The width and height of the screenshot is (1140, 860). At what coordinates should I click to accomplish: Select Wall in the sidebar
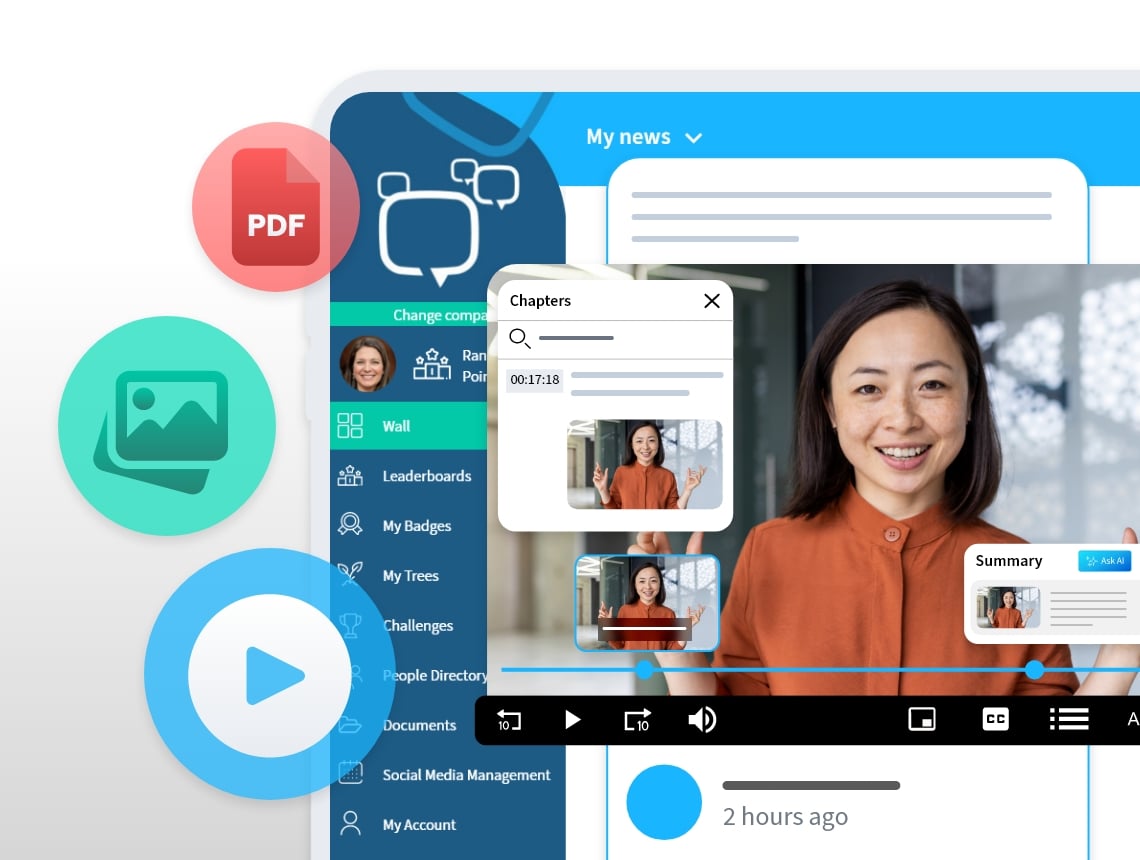pos(409,425)
